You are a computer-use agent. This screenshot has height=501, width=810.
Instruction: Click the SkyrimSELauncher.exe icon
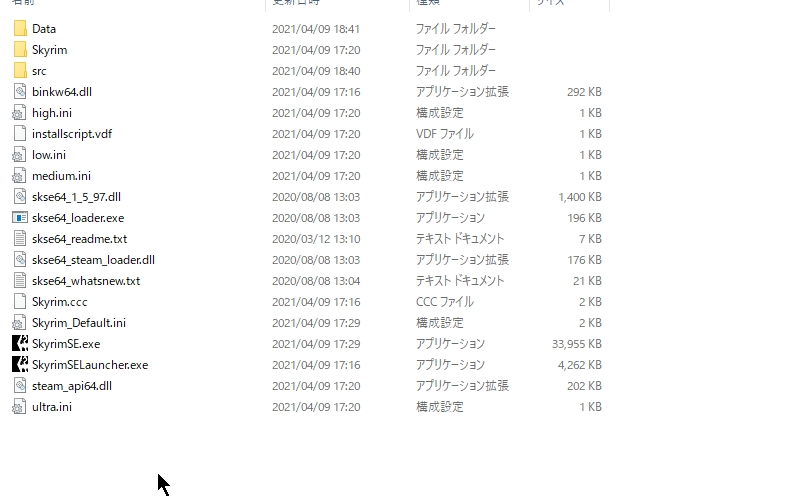(x=20, y=365)
